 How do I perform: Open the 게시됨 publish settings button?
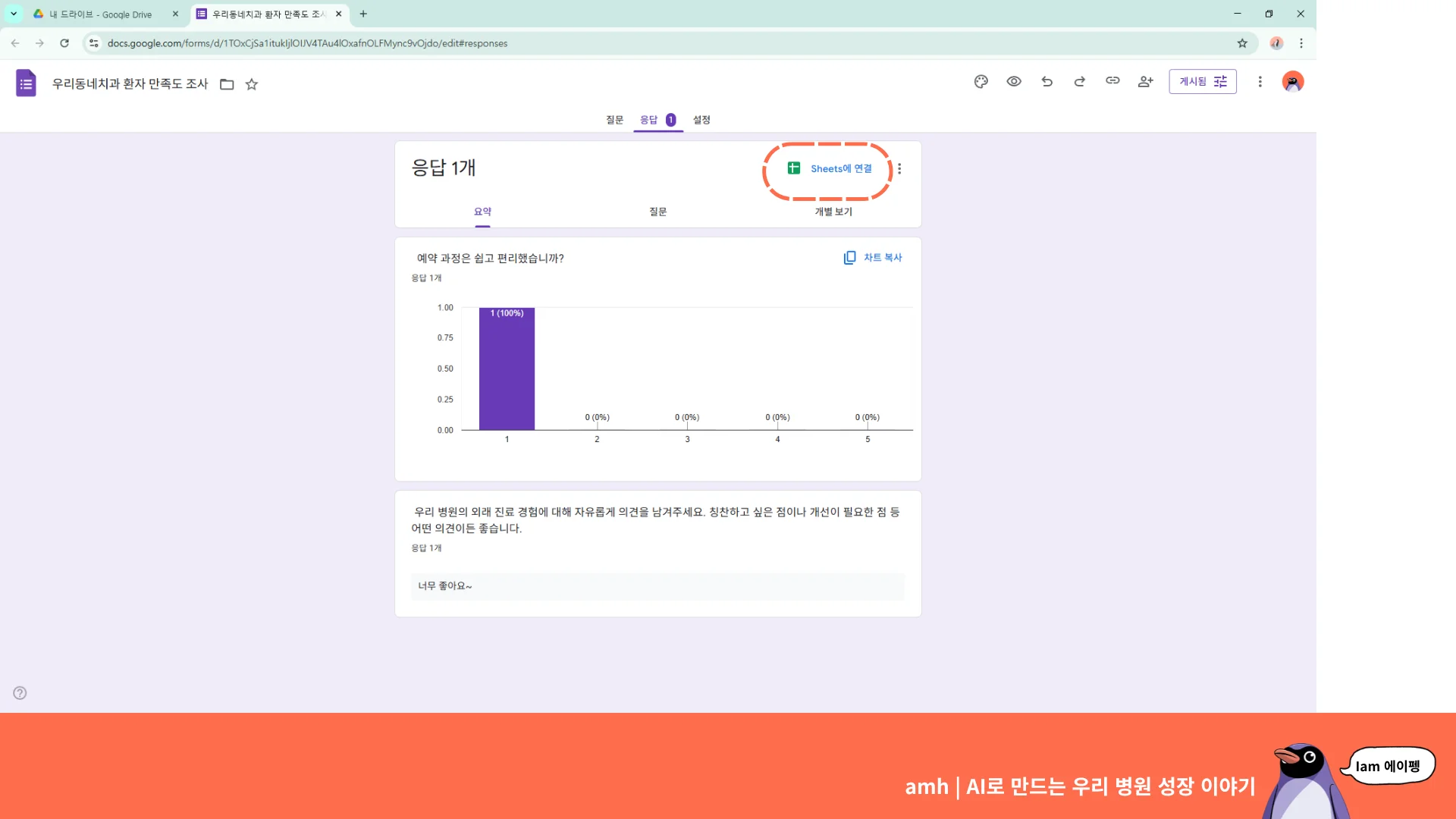pos(1202,82)
